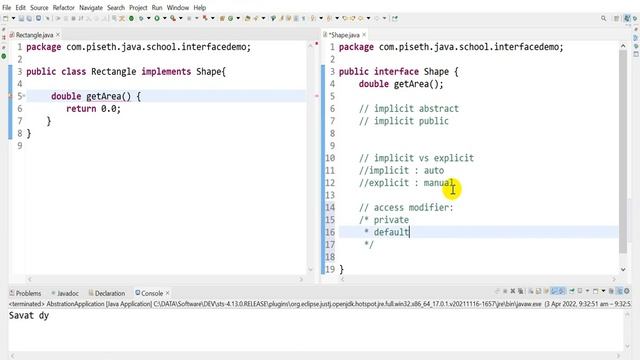
Task: Click the Shape.java editor vertical scrollbar thumb
Action: (x=623, y=151)
